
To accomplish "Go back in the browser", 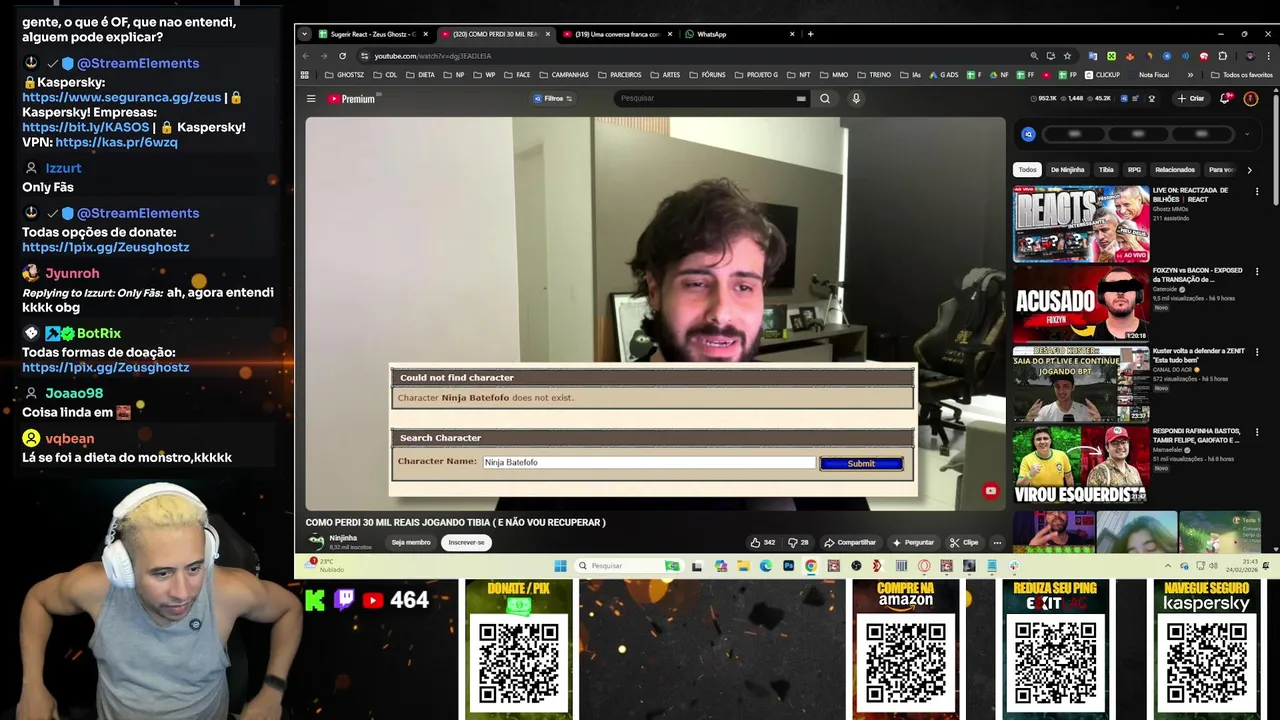I will pos(306,56).
